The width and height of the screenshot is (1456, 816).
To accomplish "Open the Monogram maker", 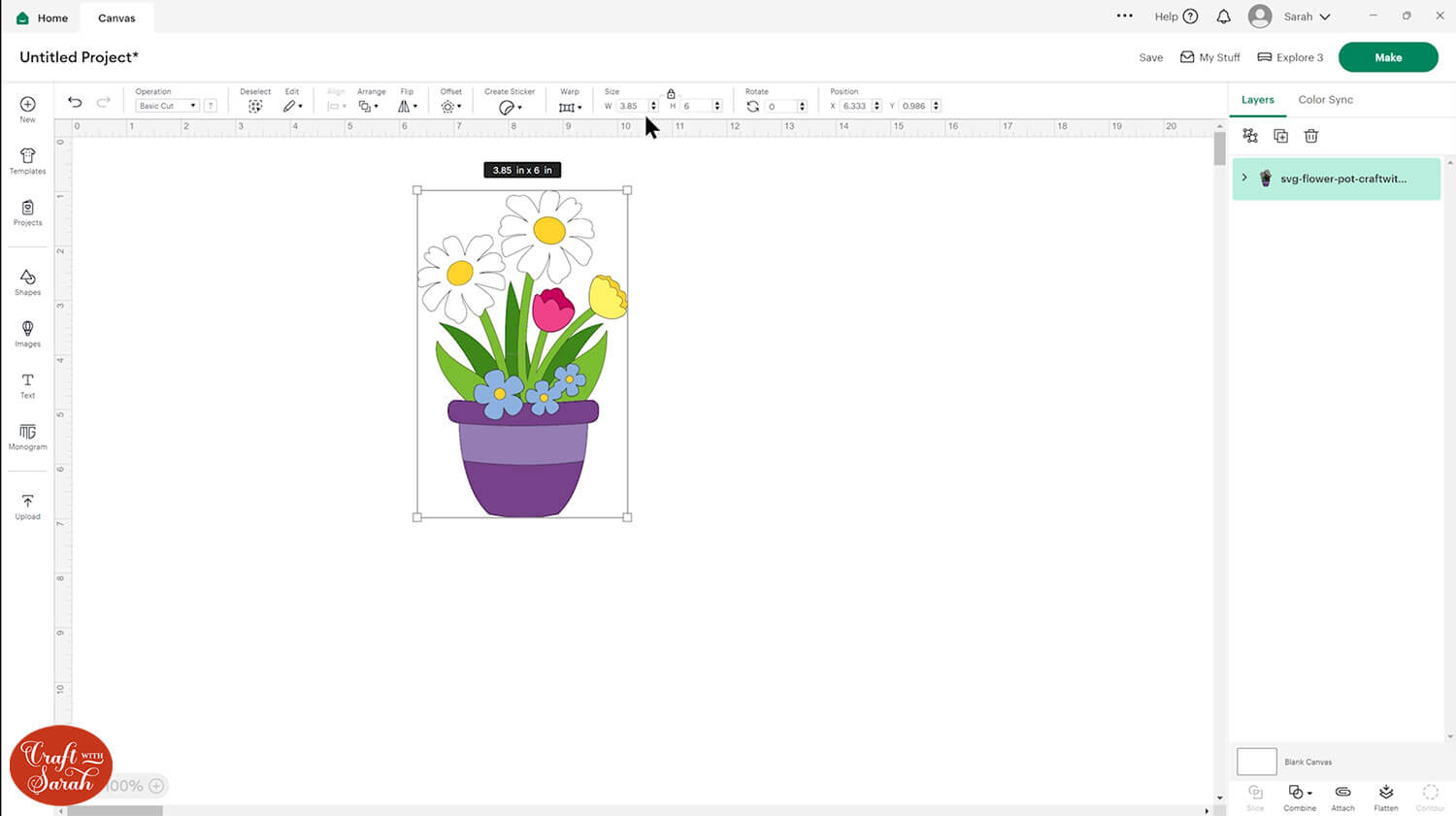I will click(27, 436).
